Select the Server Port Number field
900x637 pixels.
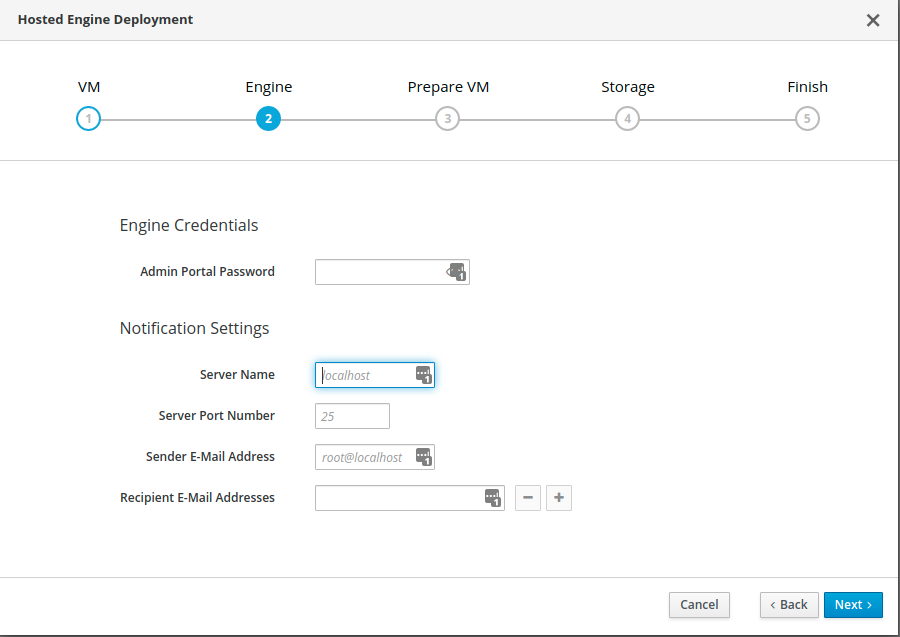click(352, 416)
